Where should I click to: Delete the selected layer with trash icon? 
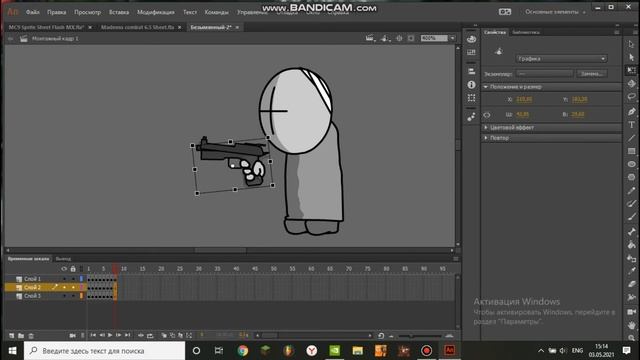(31, 336)
